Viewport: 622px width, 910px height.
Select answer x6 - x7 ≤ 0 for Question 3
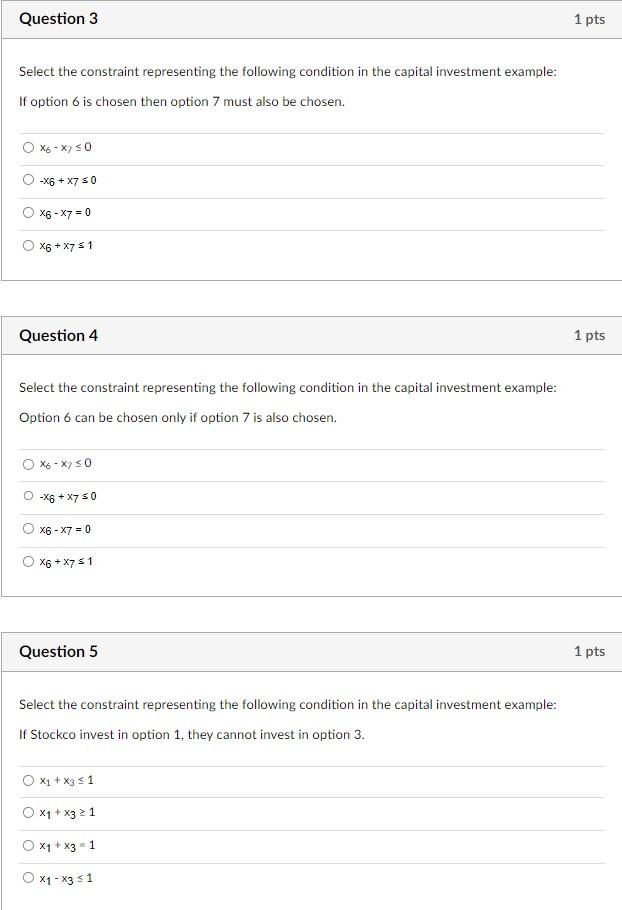coord(29,147)
